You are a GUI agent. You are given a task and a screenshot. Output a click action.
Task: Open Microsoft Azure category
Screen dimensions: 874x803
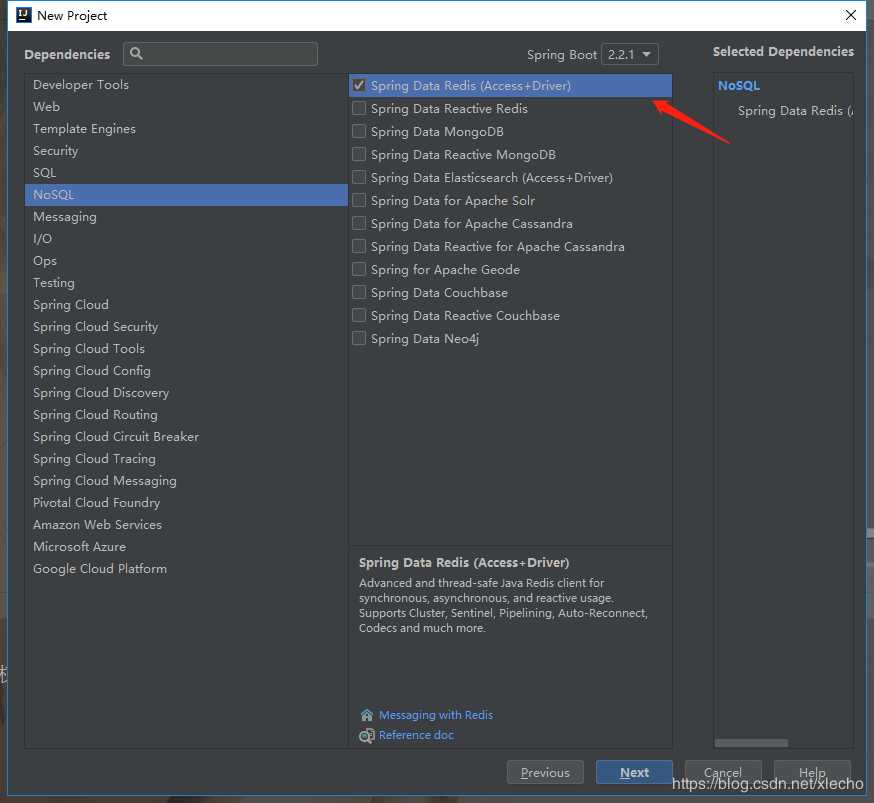[x=186, y=547]
